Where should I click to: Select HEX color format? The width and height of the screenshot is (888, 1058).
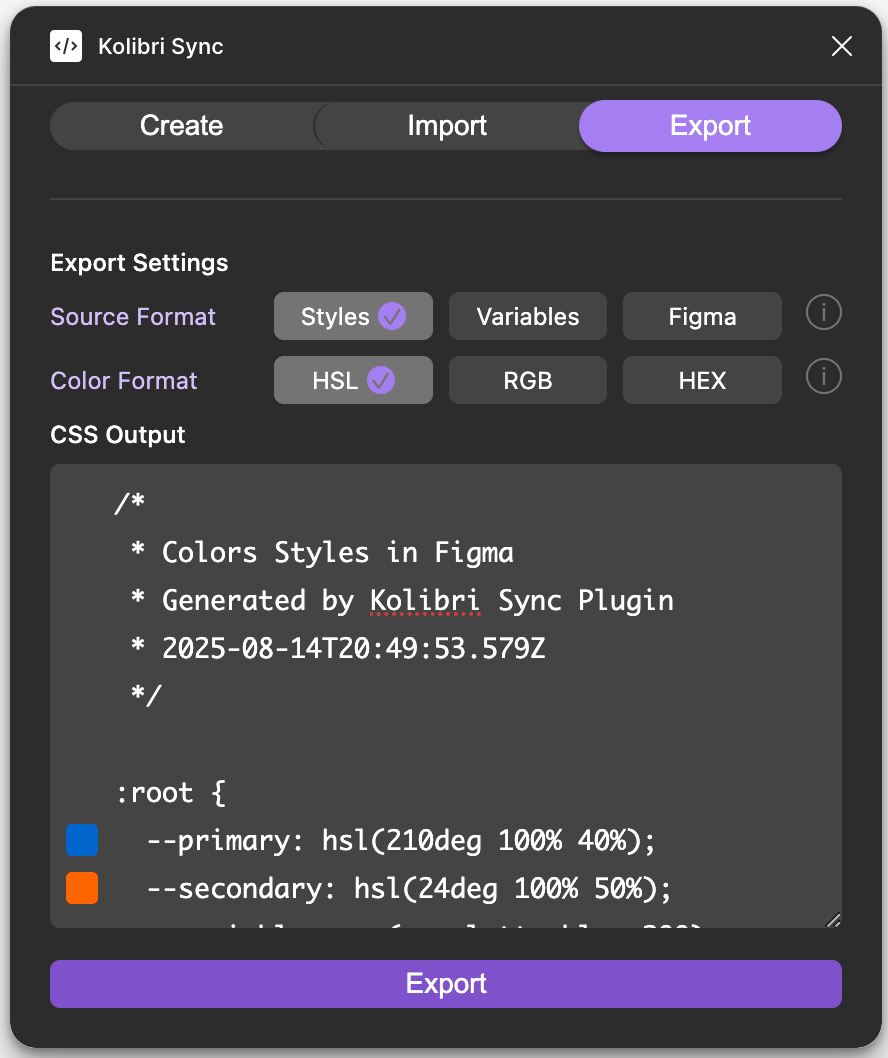point(702,380)
